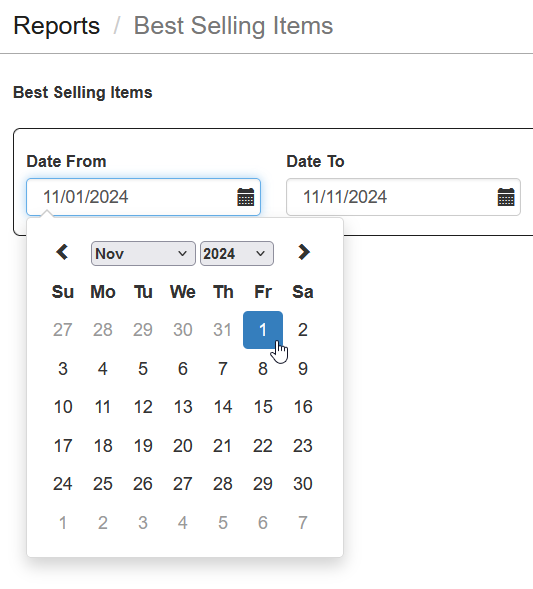This screenshot has width=533, height=589.
Task: Open the Date To calendar icon
Action: click(506, 197)
